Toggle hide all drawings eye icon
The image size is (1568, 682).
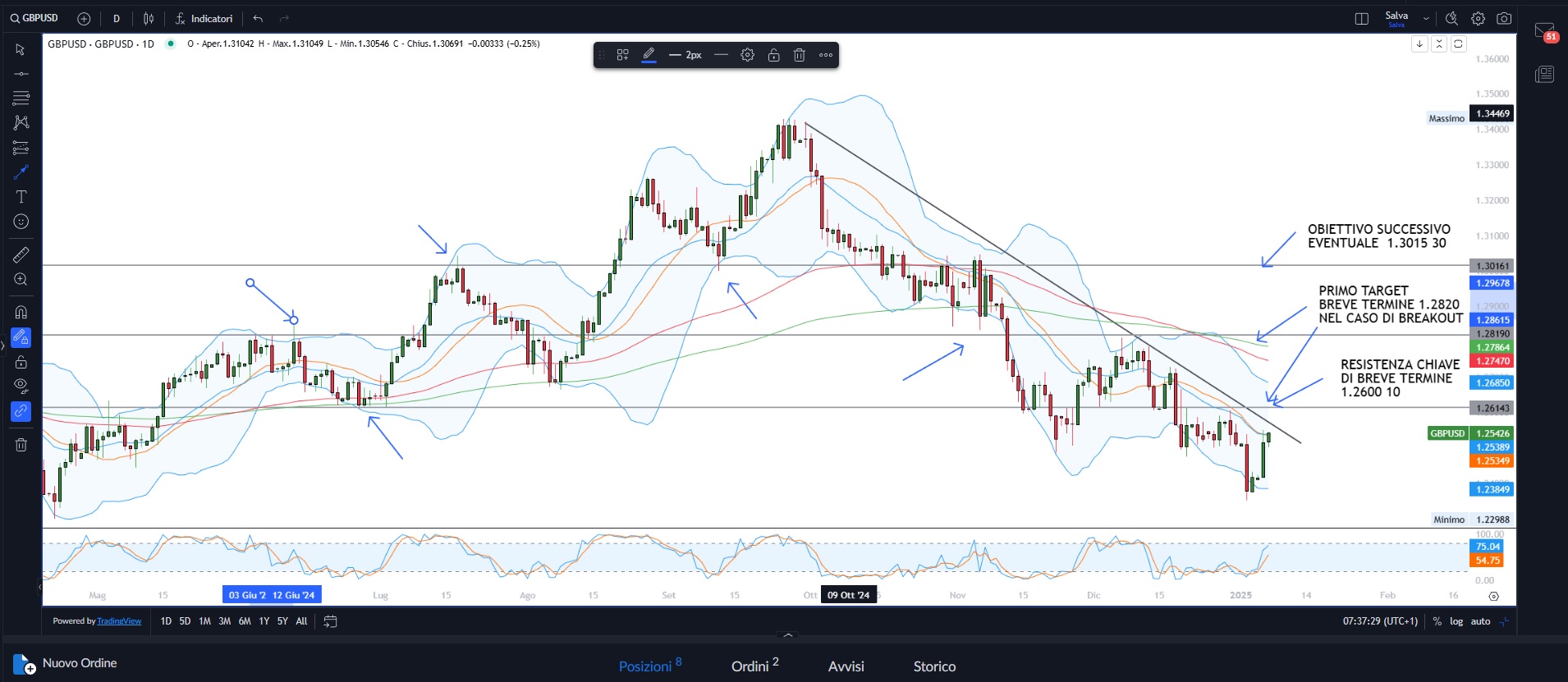(x=21, y=386)
